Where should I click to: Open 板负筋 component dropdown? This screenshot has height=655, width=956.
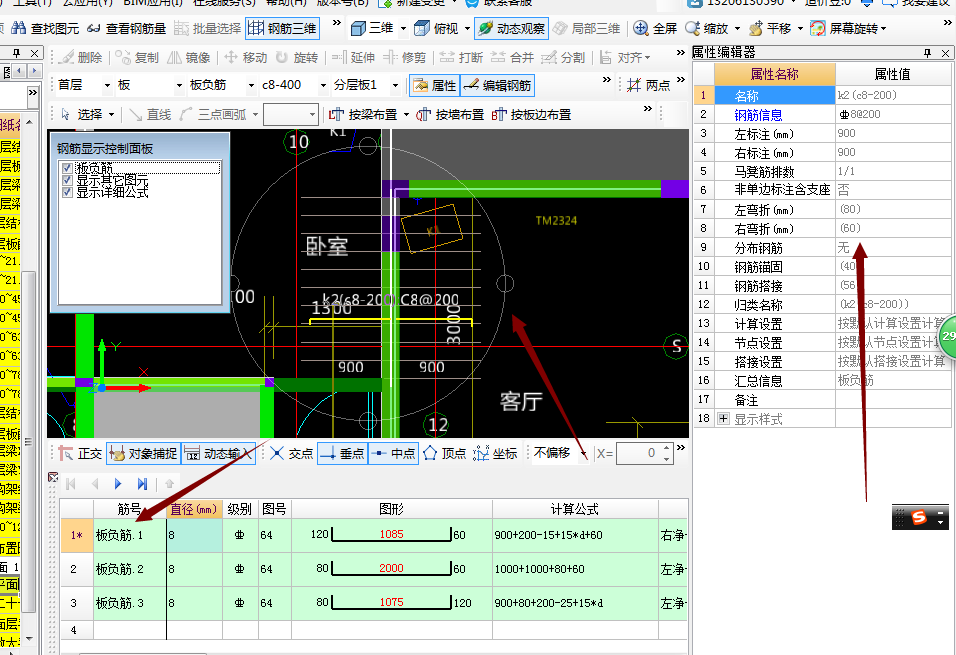click(251, 85)
